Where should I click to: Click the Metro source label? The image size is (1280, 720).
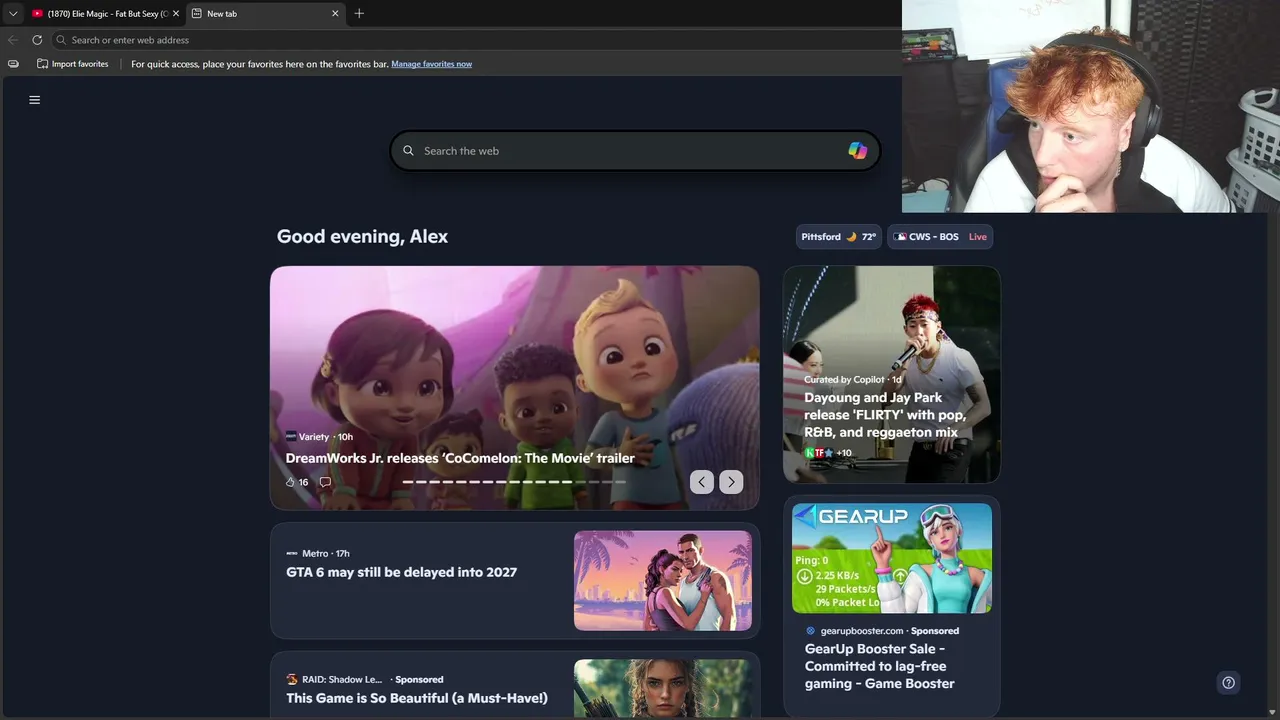tap(315, 553)
